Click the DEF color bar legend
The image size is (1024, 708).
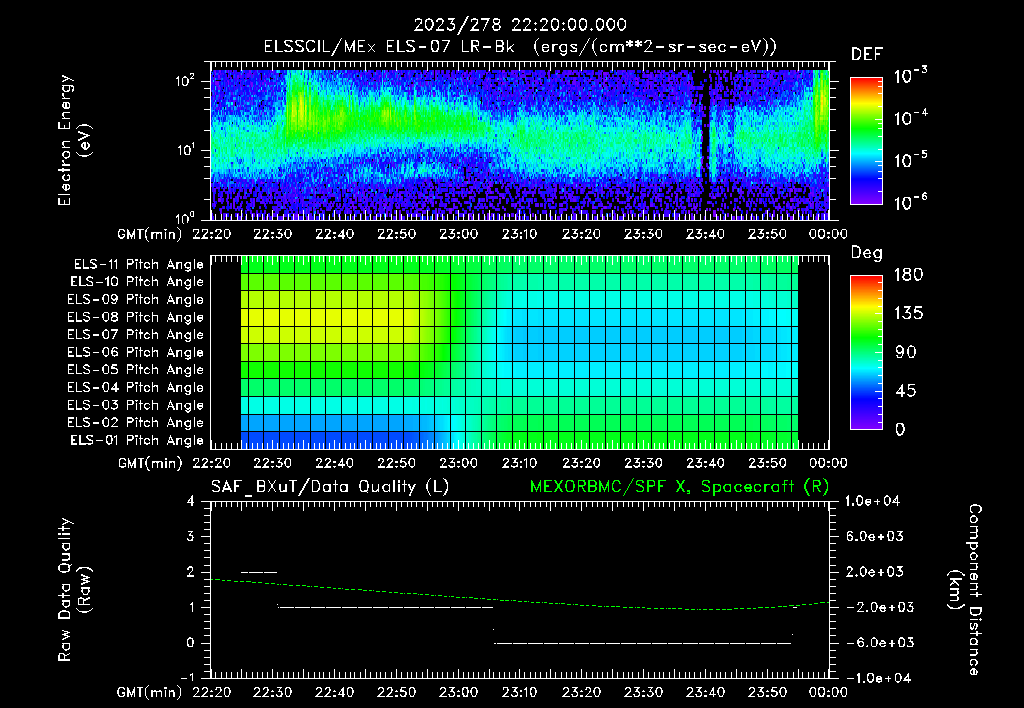pyautogui.click(x=866, y=140)
